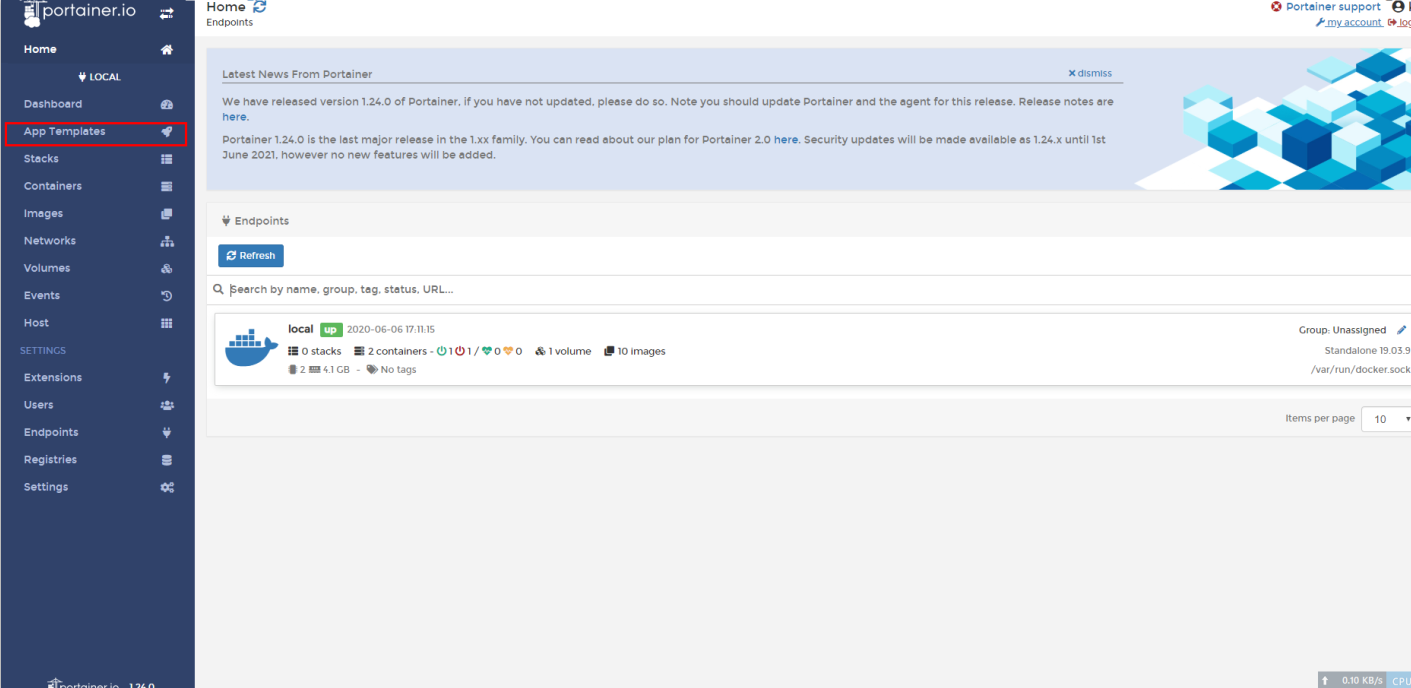This screenshot has height=688, width=1411.
Task: Click the '0 stacks' text
Action: (x=321, y=351)
